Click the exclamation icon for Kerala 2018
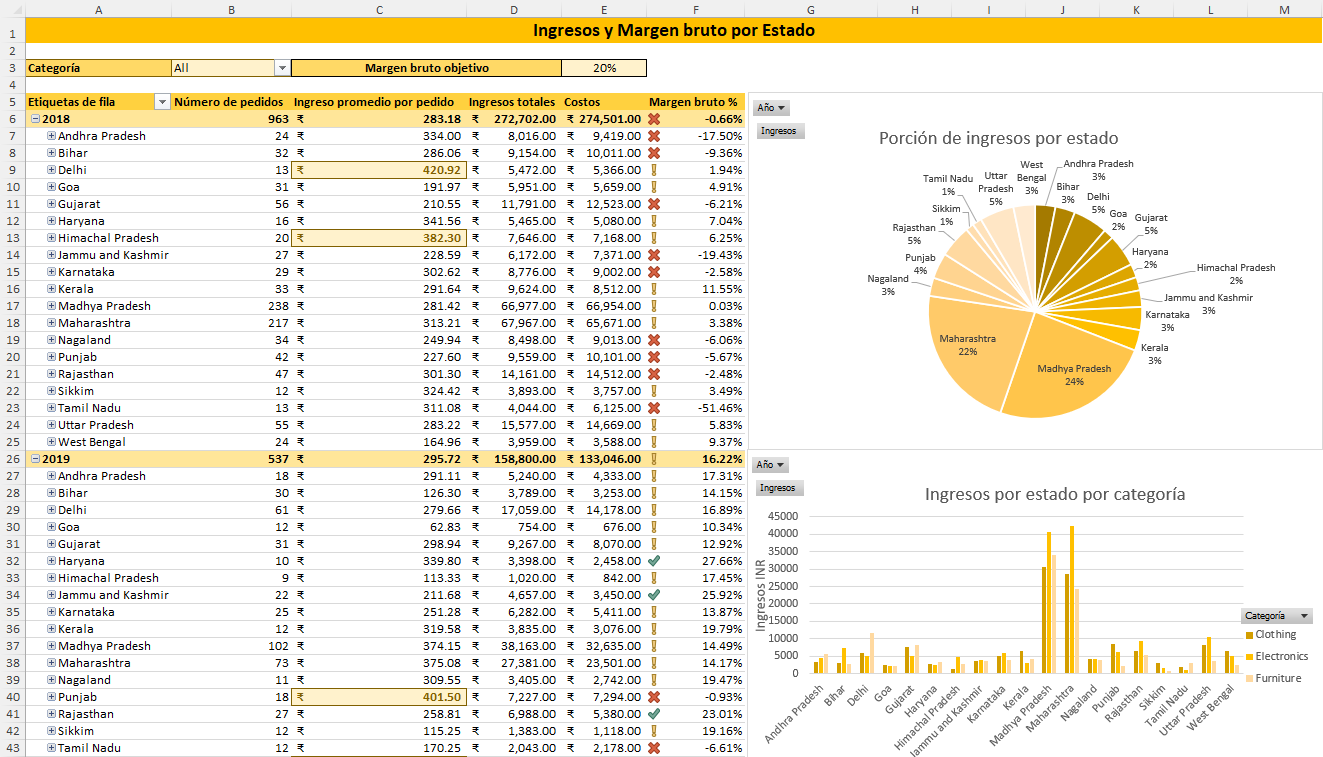 [654, 289]
